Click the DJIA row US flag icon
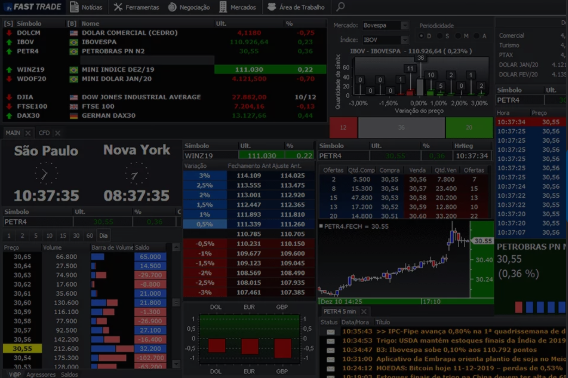 (74, 97)
